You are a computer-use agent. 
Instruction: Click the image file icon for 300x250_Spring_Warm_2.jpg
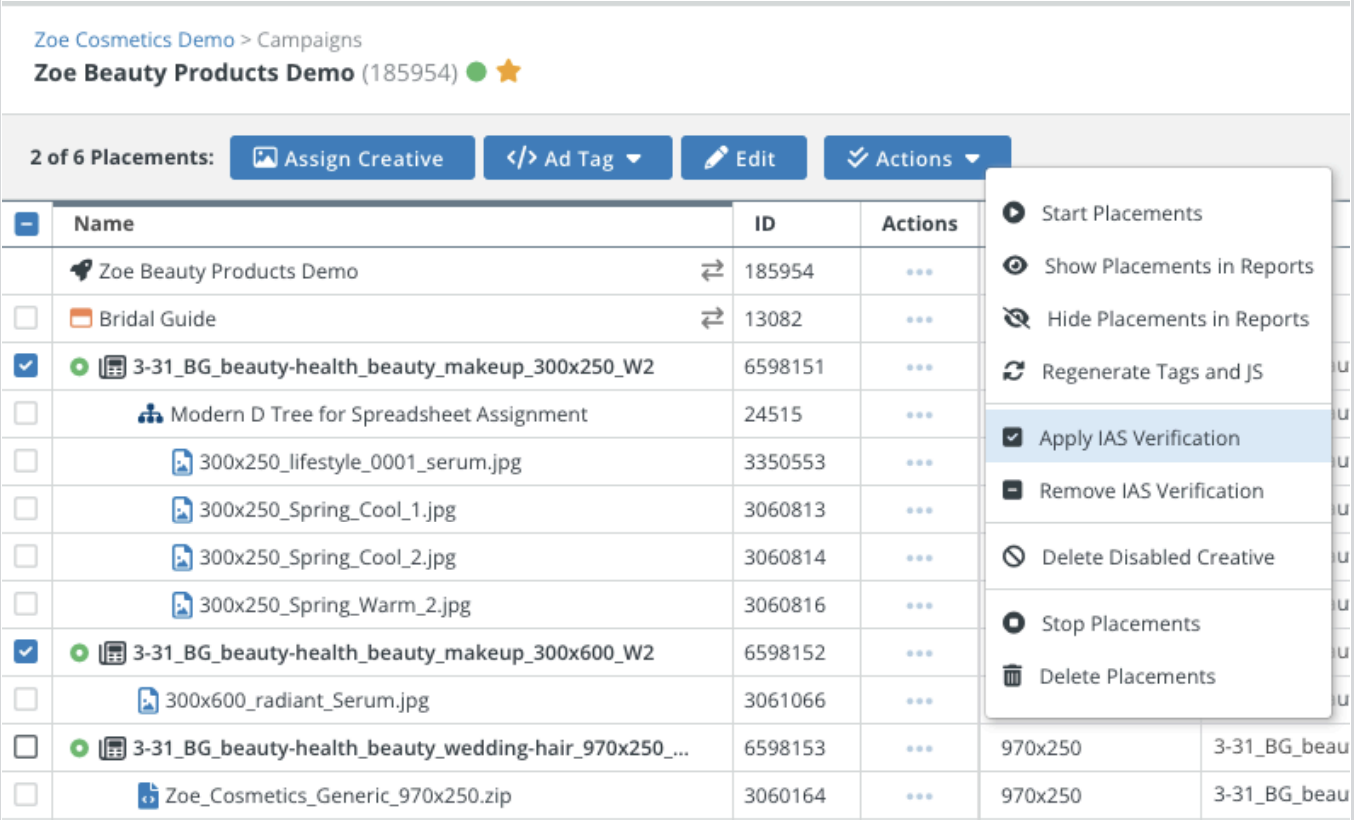tap(182, 605)
